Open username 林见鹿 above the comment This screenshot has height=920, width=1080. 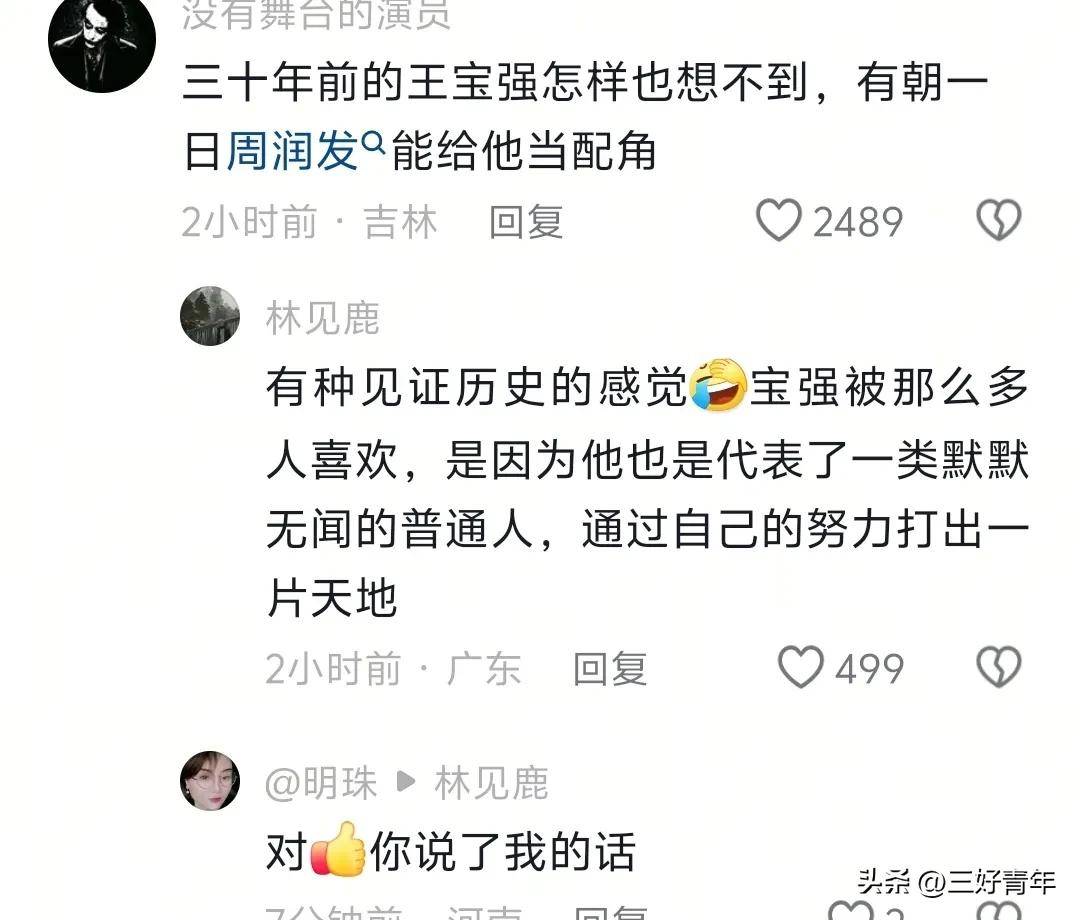(x=322, y=318)
